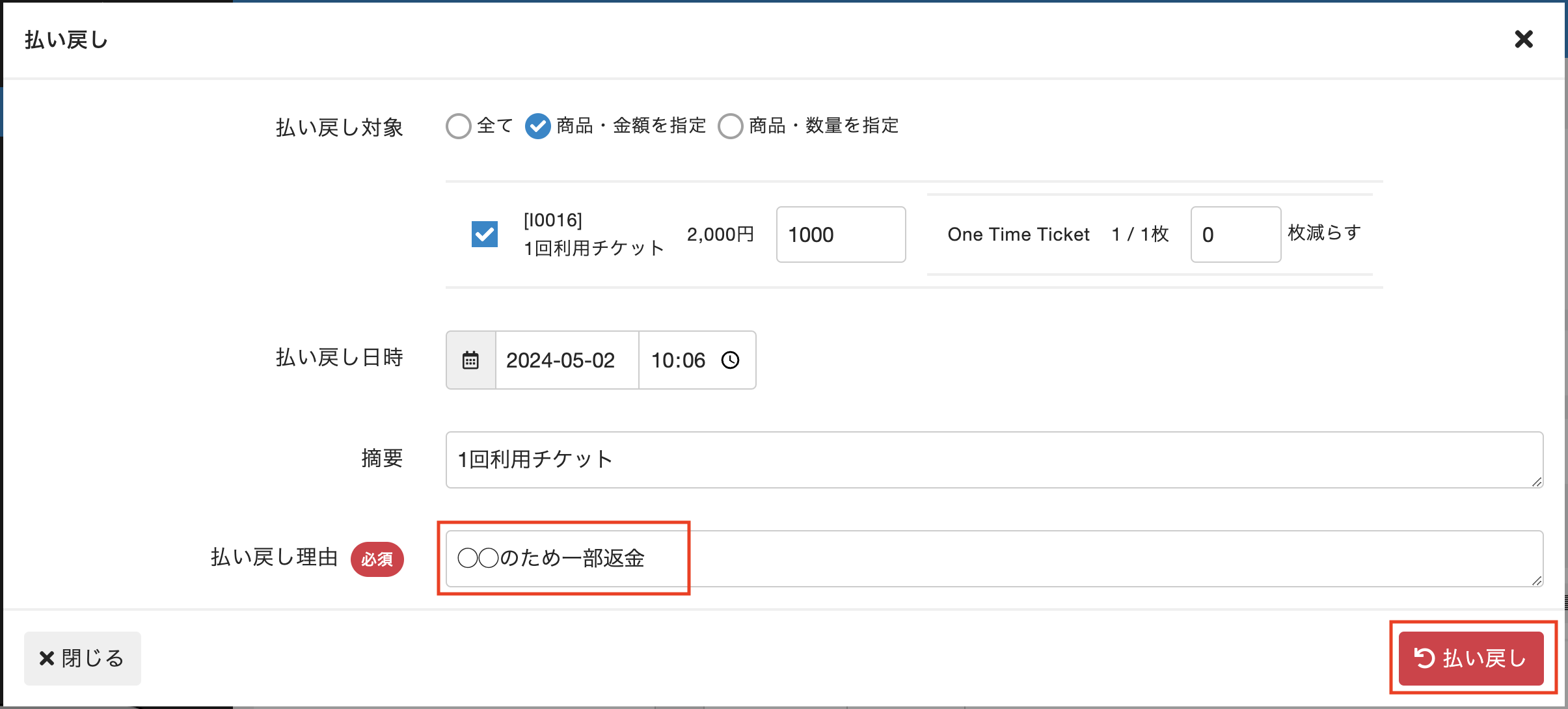Image resolution: width=1568 pixels, height=709 pixels.
Task: Close dialog with X icon at top
Action: coord(1524,40)
